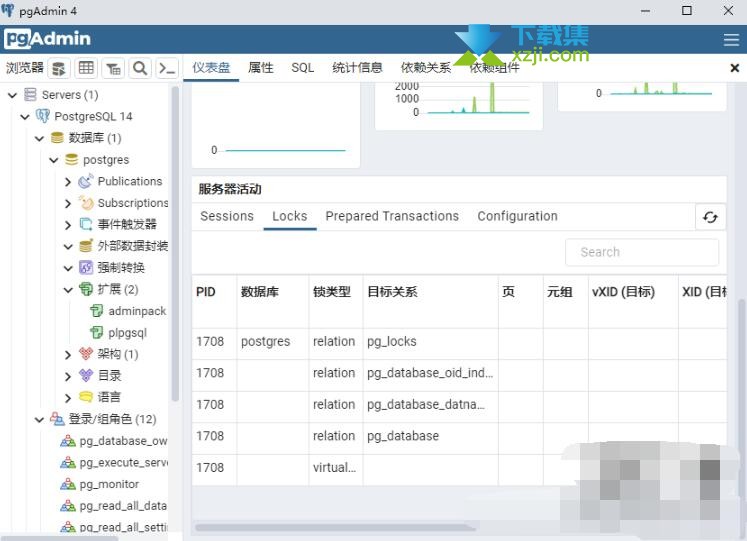Collapse the 数据库 (1) node
Screen dimensions: 747x541
[40, 138]
